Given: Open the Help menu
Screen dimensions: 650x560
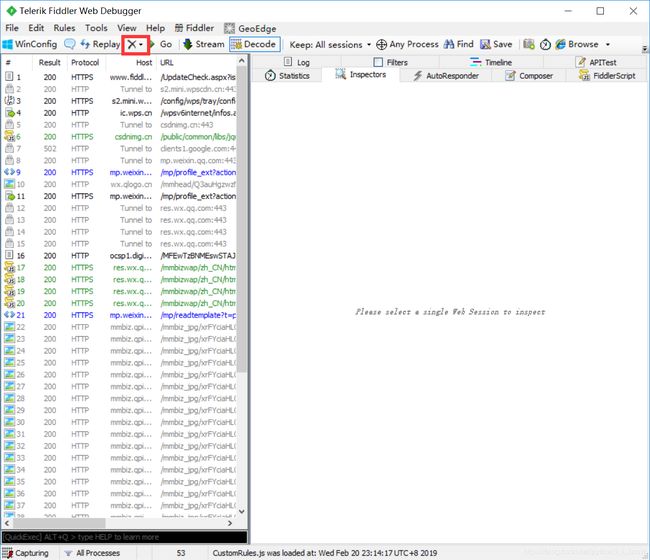Looking at the screenshot, I should click(x=155, y=28).
